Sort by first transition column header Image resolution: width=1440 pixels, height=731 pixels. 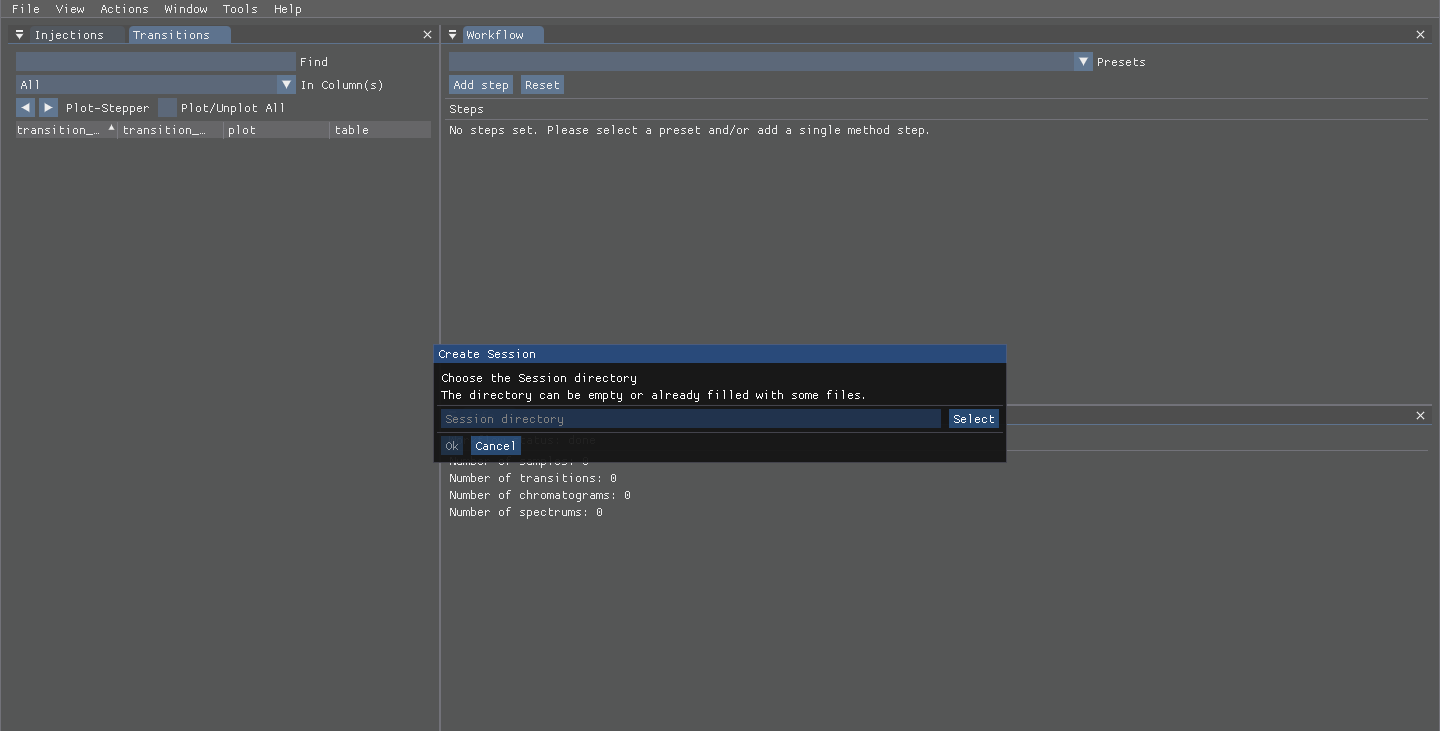pos(66,130)
